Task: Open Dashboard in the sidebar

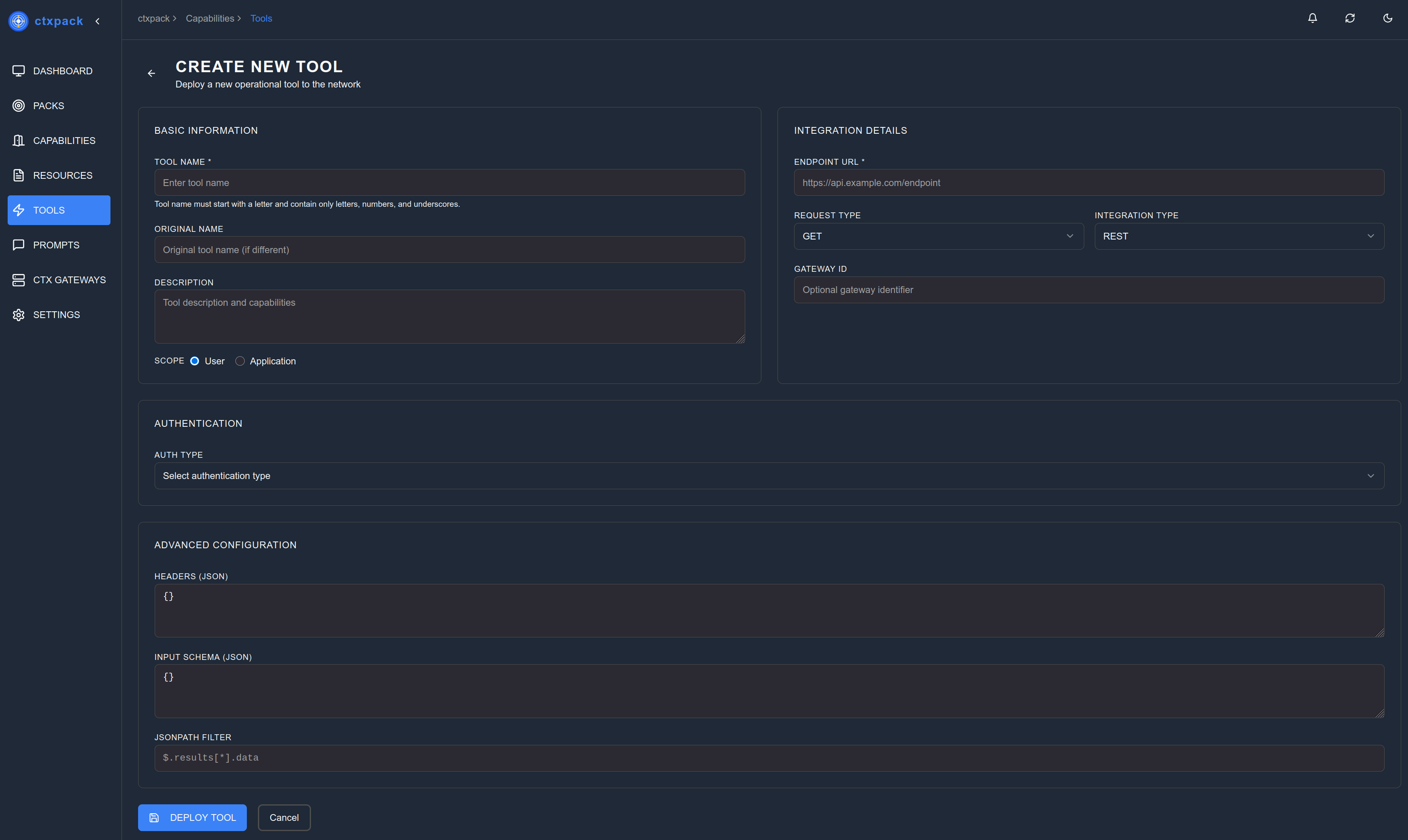Action: pos(59,71)
